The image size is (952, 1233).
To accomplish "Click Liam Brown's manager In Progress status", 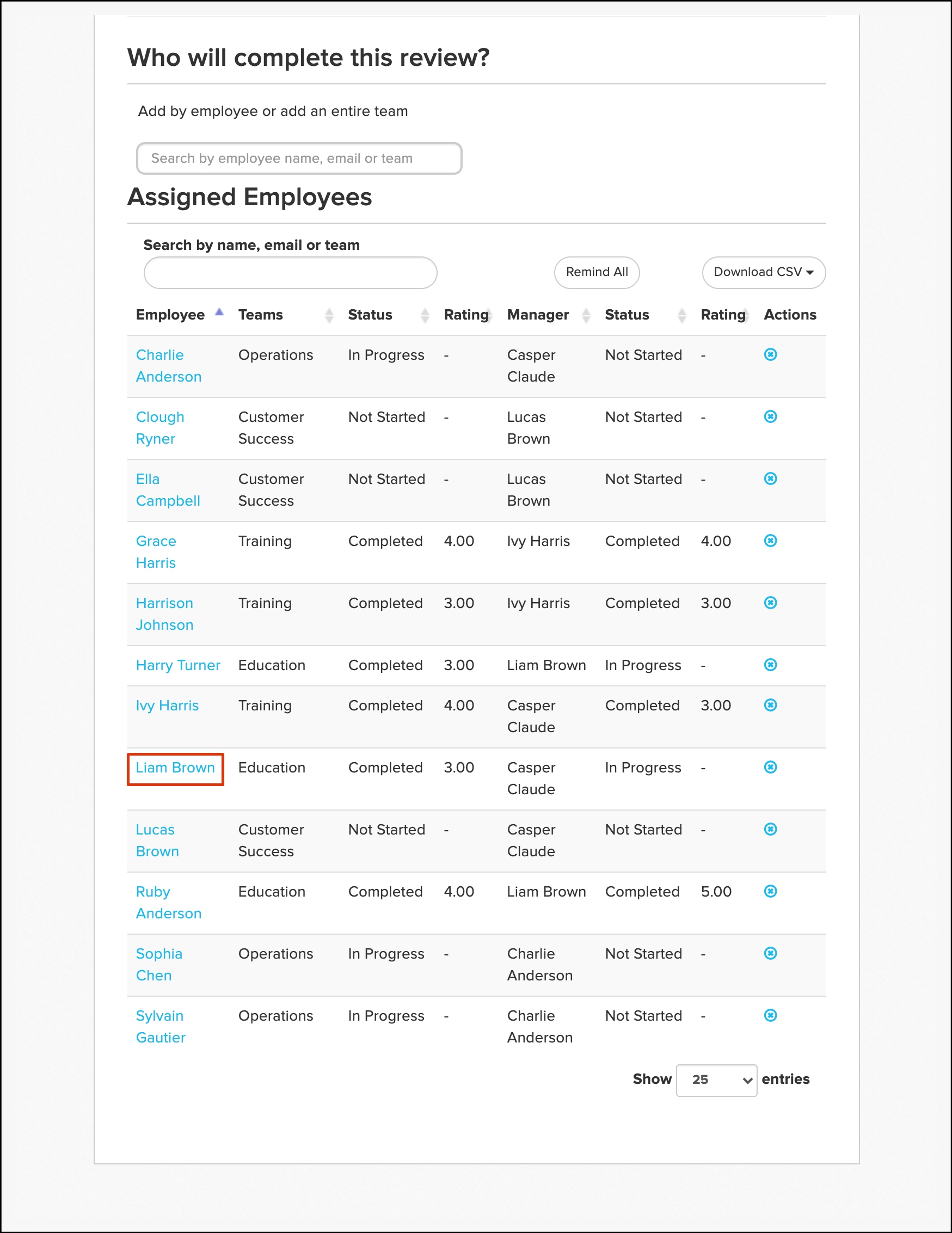I will click(643, 768).
